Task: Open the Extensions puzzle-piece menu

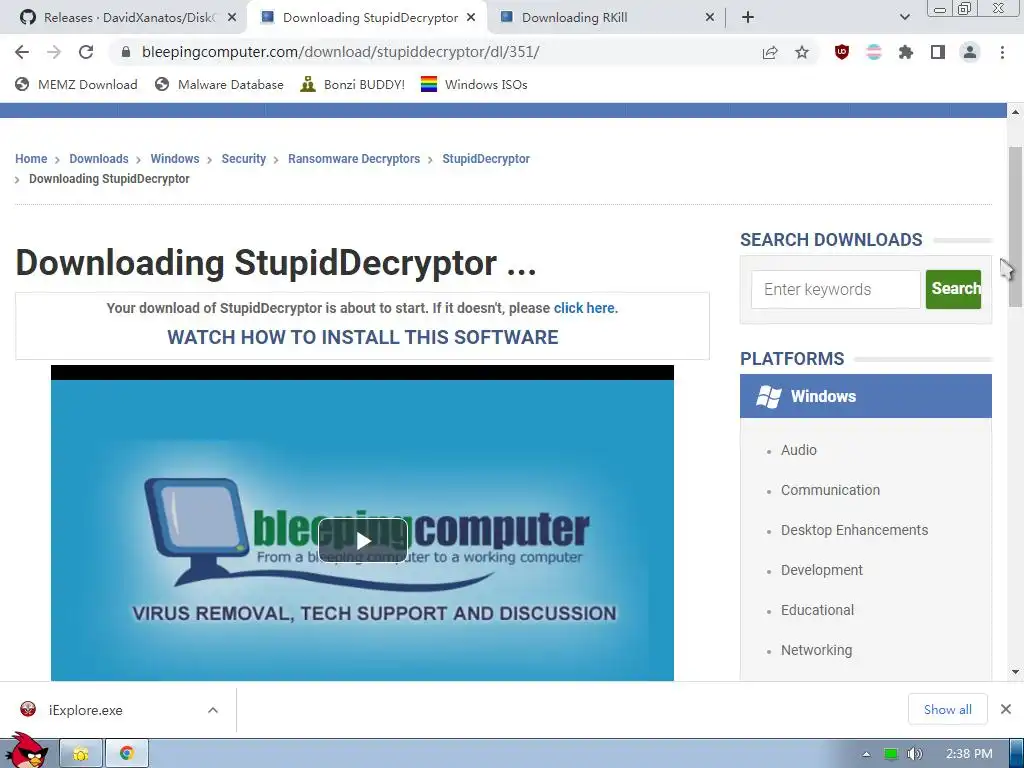Action: tap(906, 52)
